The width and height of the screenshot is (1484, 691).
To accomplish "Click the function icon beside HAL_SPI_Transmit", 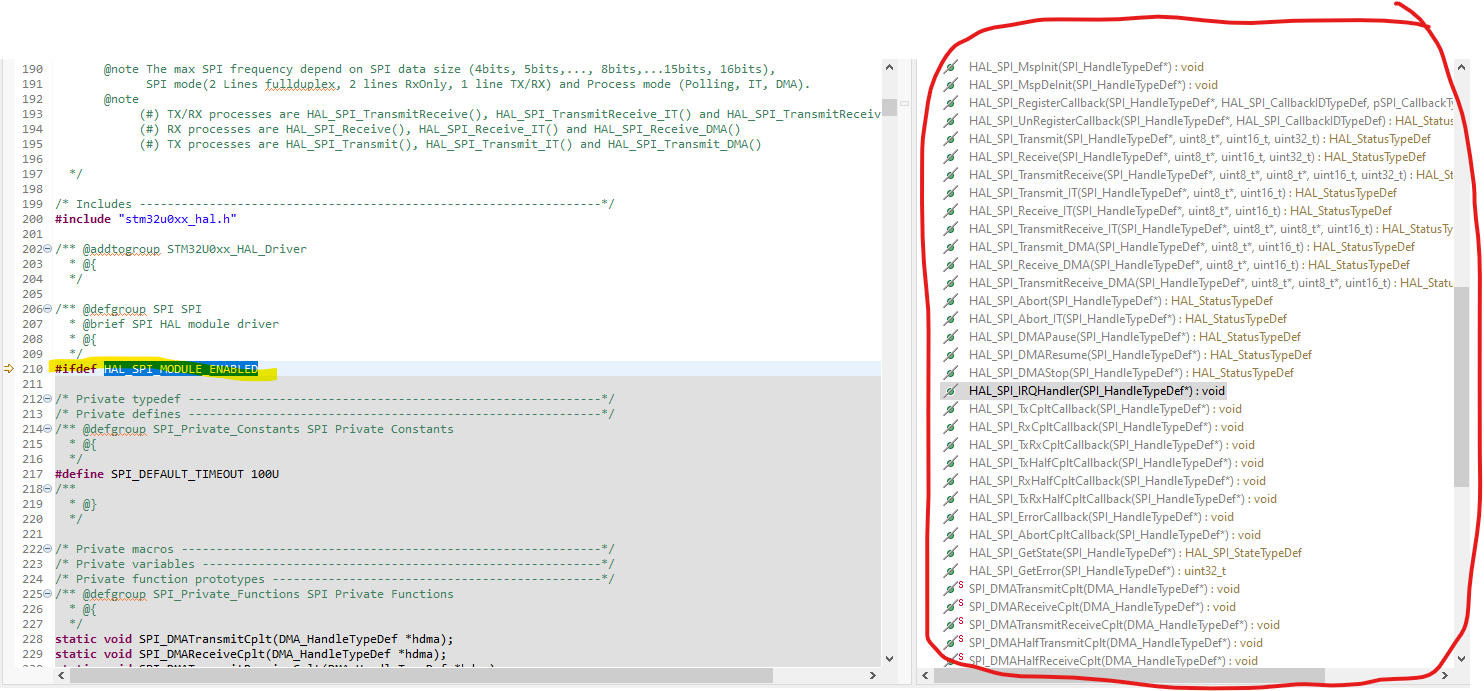I will point(953,138).
